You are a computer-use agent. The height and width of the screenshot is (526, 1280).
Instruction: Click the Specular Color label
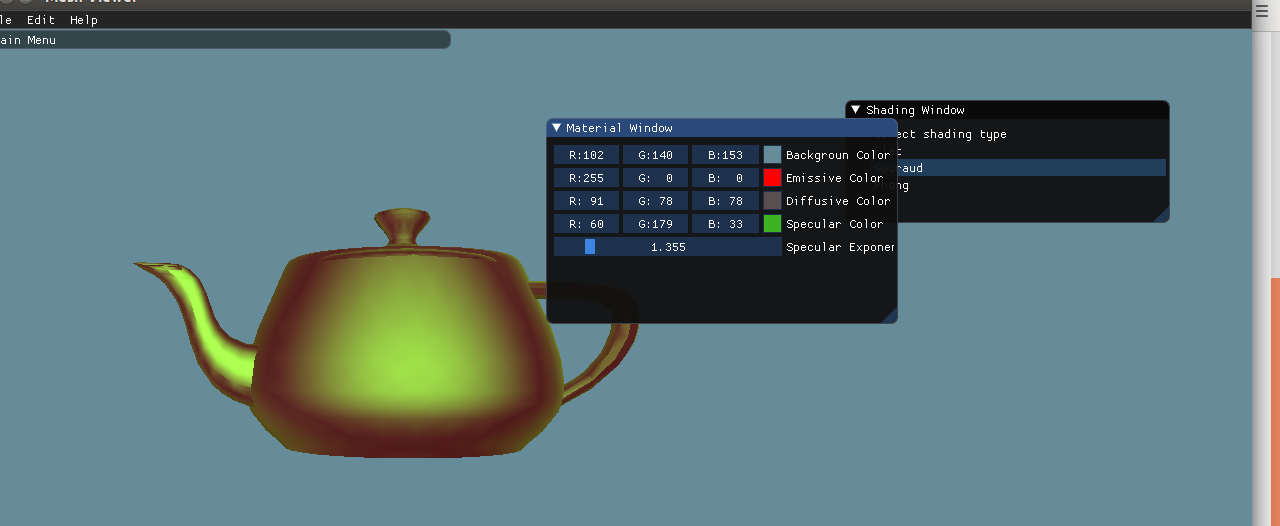(x=835, y=224)
